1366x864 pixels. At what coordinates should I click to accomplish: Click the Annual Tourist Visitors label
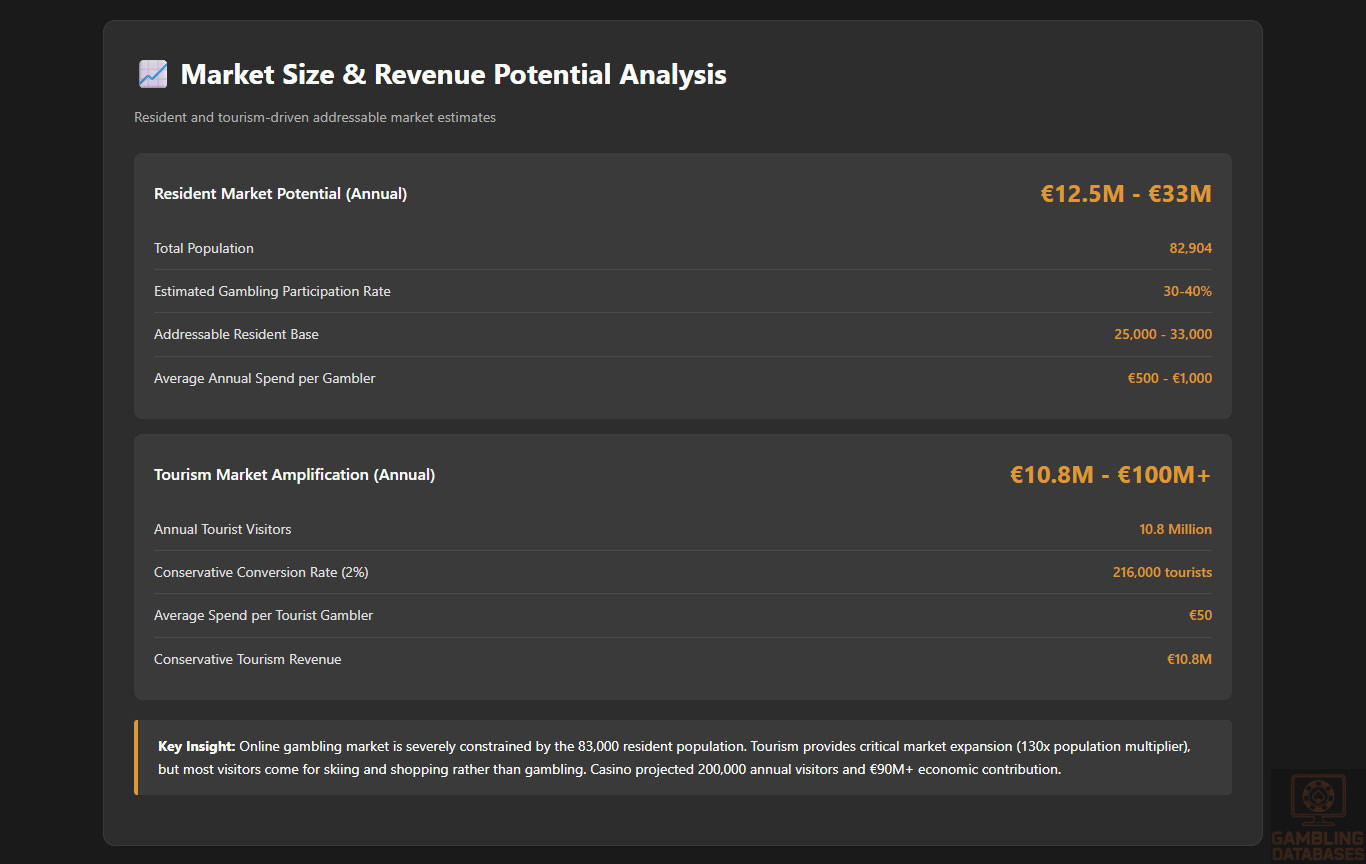pyautogui.click(x=223, y=529)
